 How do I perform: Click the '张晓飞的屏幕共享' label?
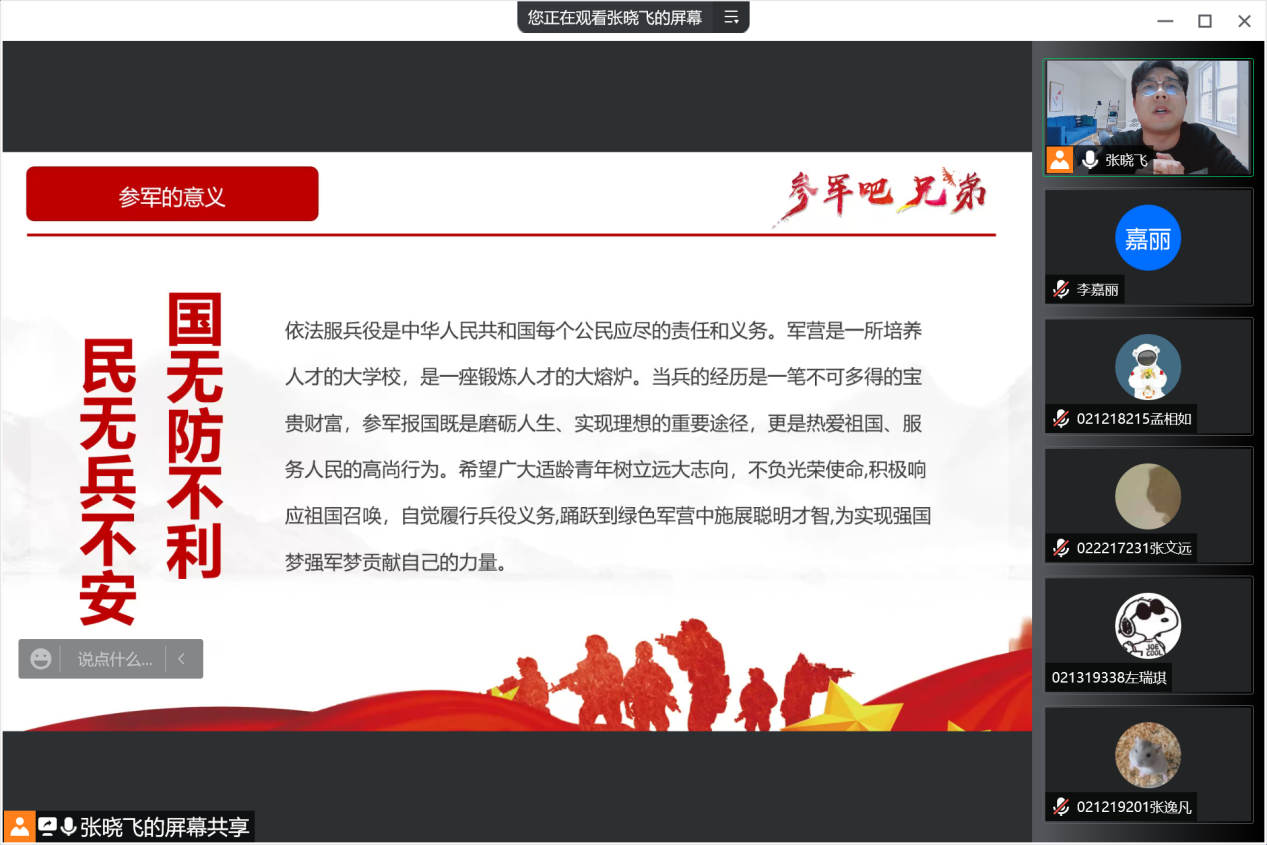[x=165, y=827]
